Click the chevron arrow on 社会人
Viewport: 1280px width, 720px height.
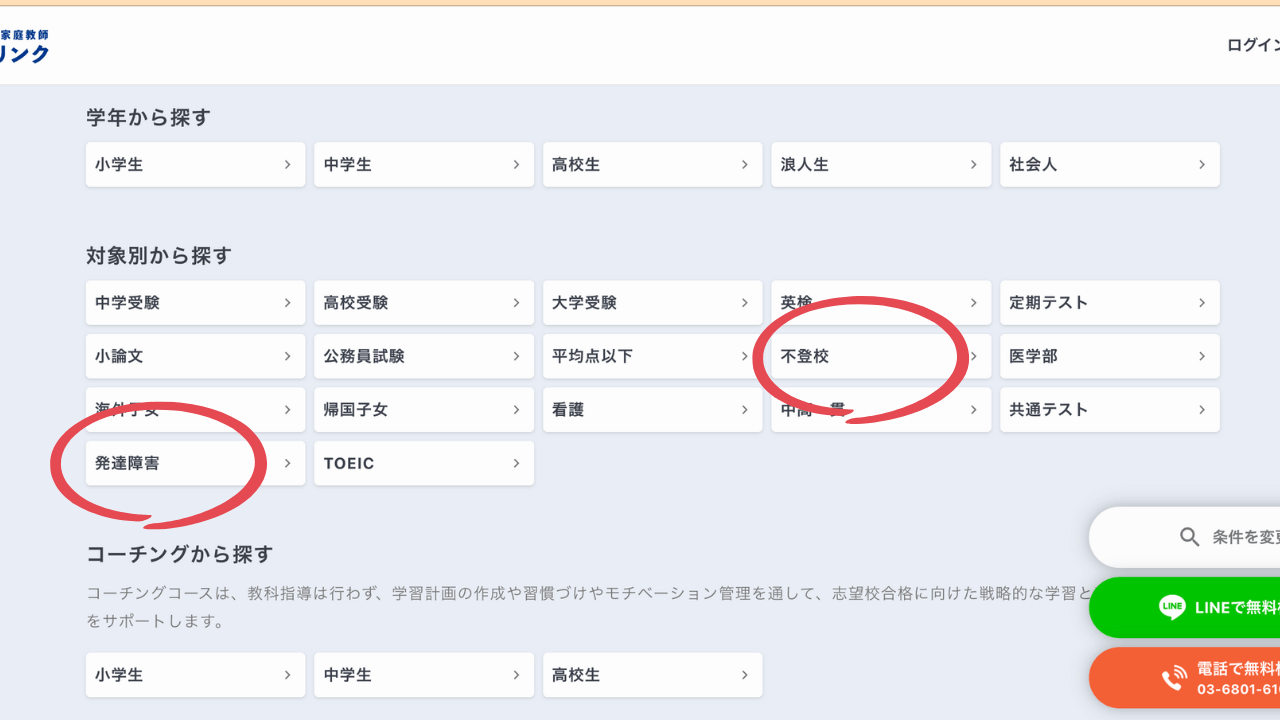coord(1202,165)
